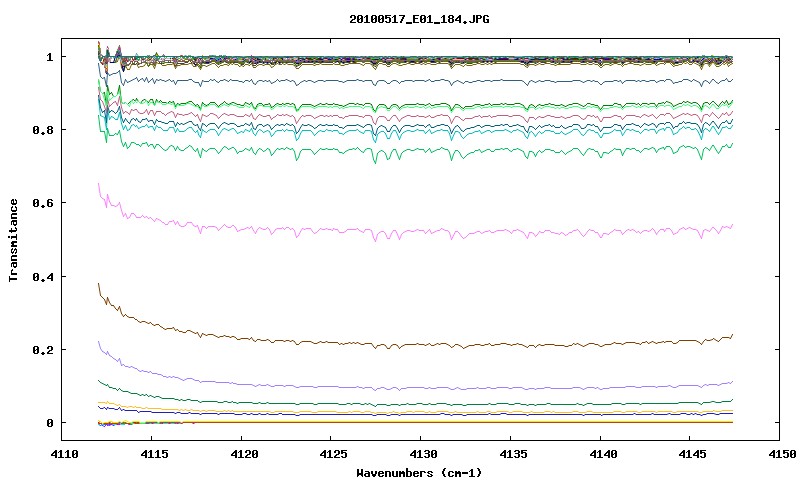Click the y-axis tick label 0.2

pyautogui.click(x=43, y=350)
